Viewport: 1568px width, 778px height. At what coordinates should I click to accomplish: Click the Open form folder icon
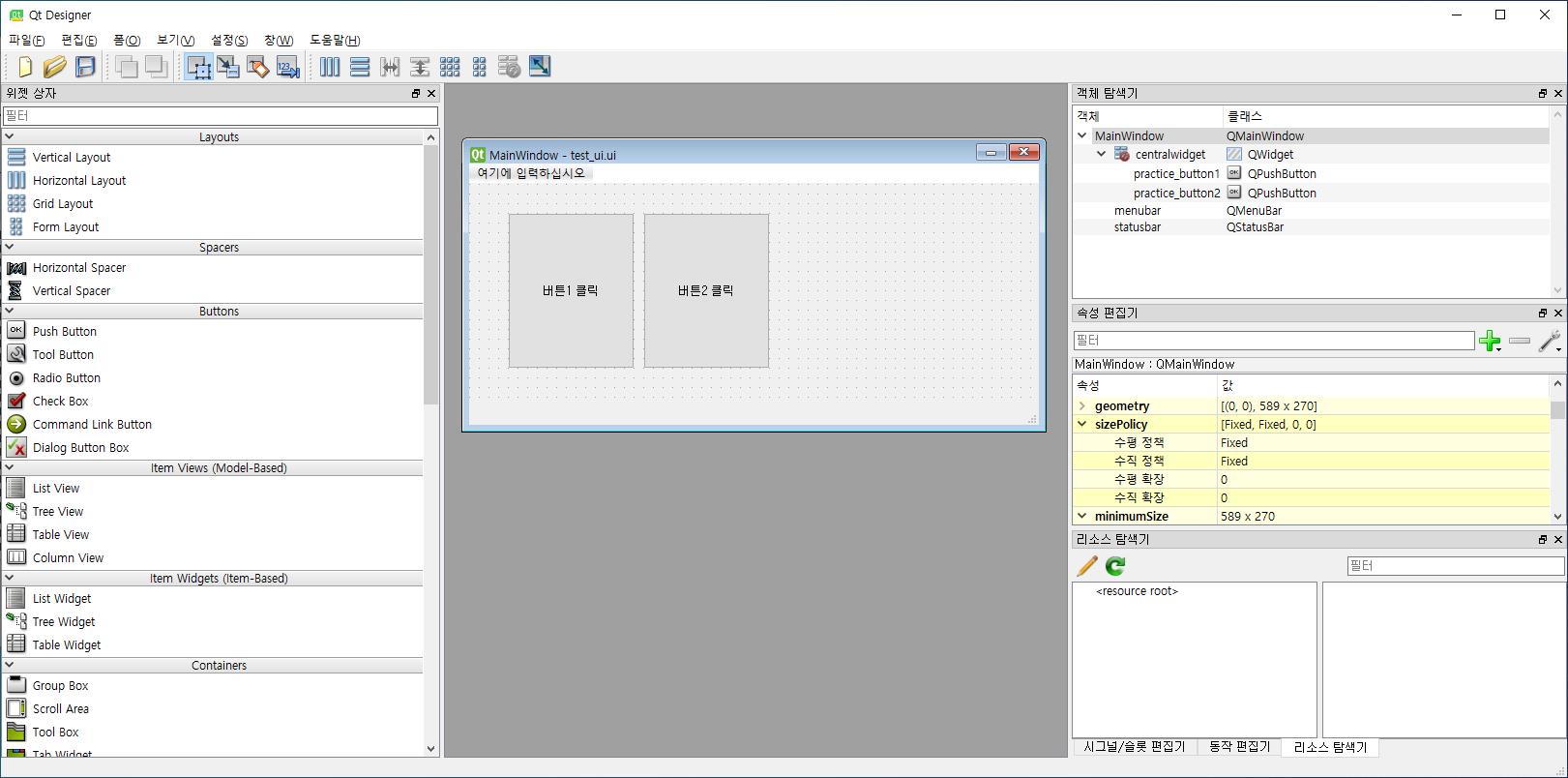54,67
